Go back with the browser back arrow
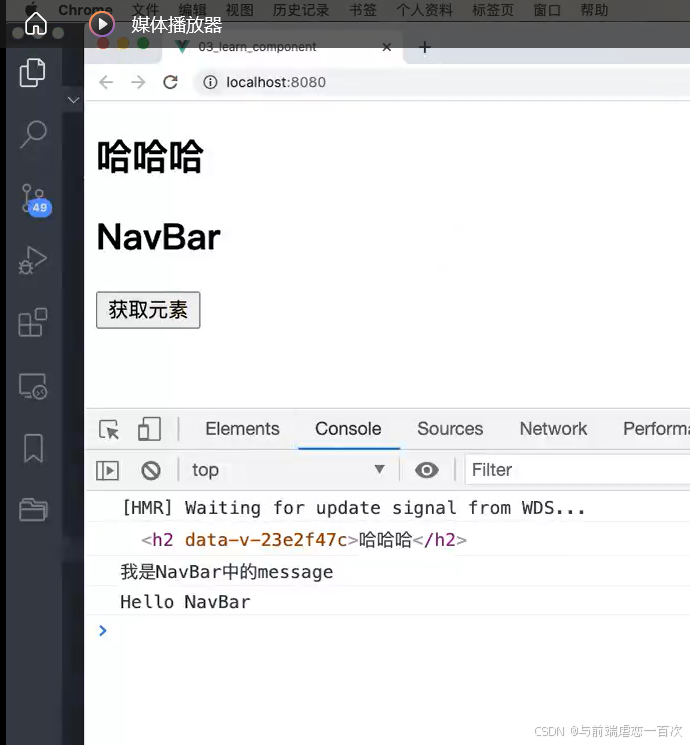The image size is (690, 745). 106,82
